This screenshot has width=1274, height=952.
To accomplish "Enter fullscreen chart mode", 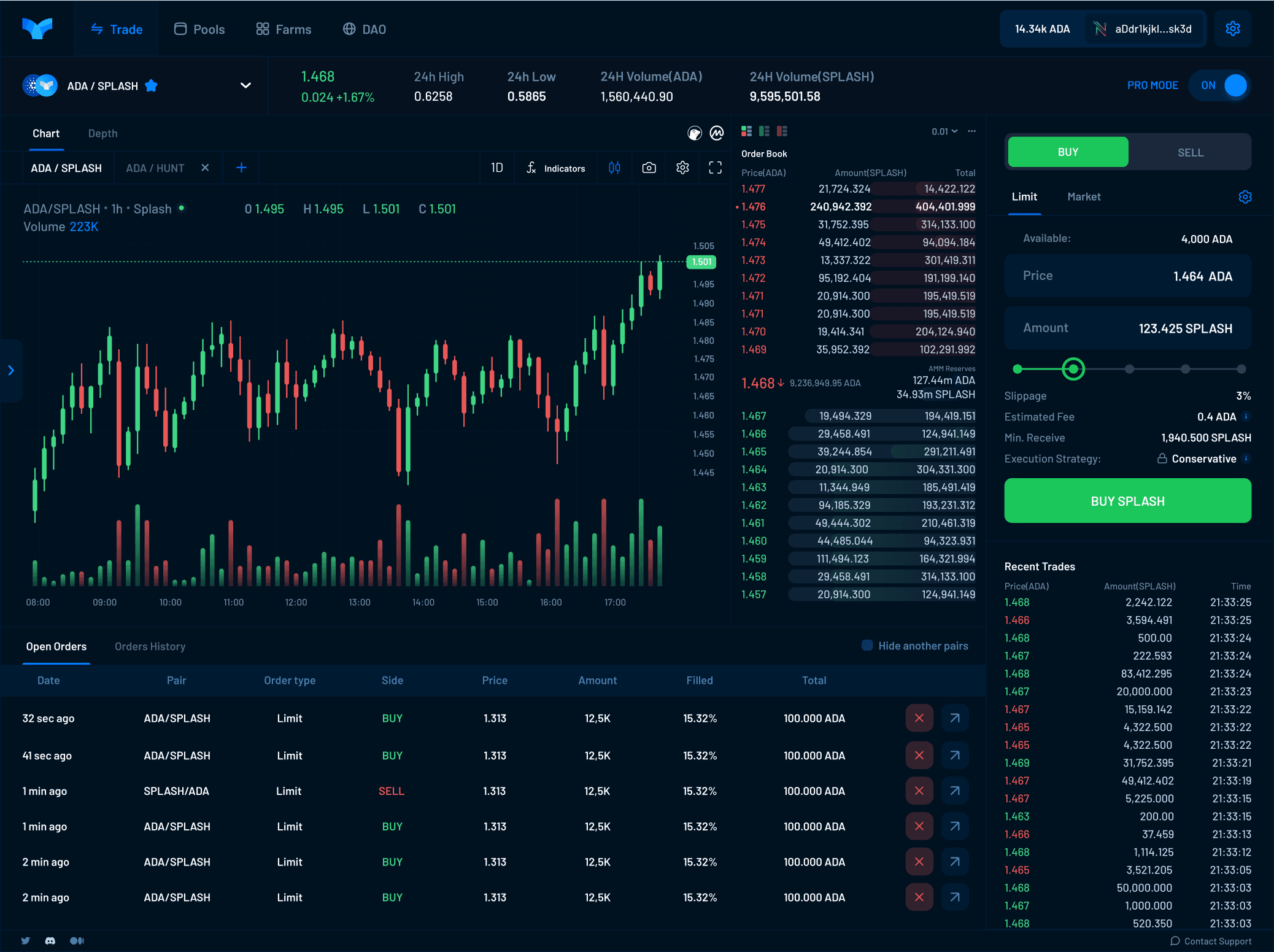I will point(715,168).
